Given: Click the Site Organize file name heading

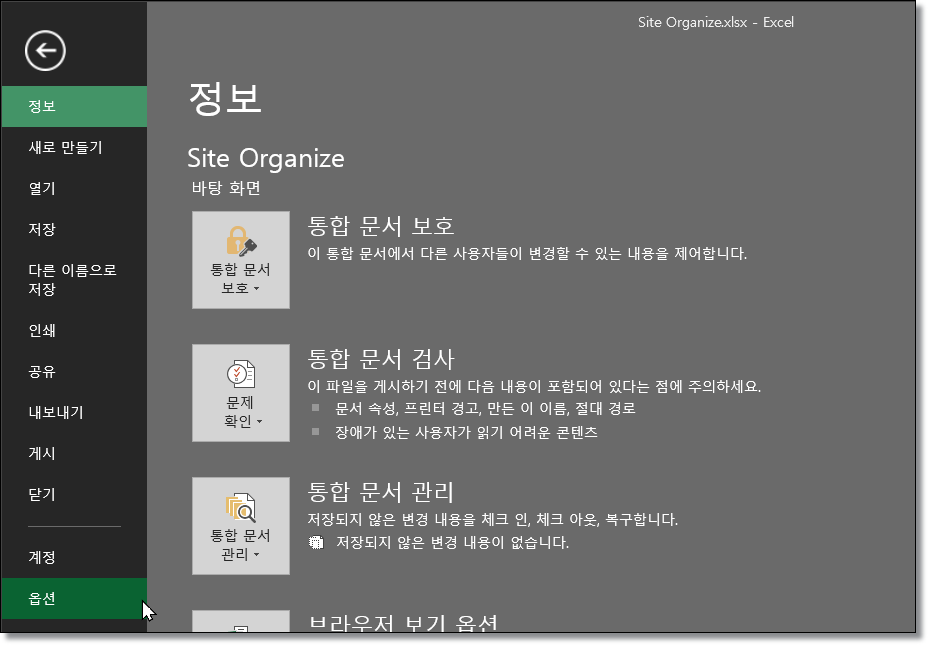Looking at the screenshot, I should point(266,159).
